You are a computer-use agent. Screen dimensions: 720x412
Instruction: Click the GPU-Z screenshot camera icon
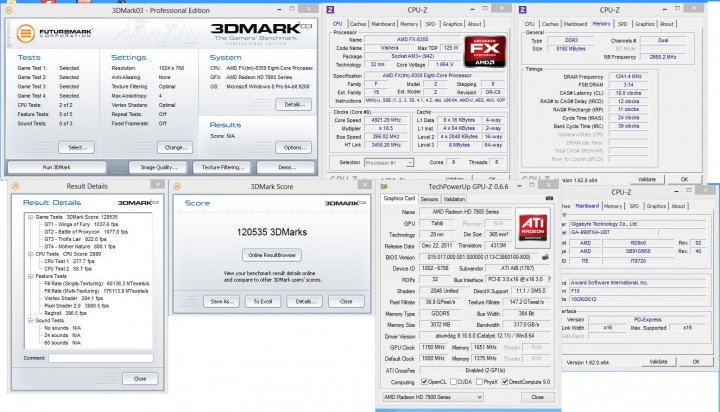pyautogui.click(x=549, y=198)
